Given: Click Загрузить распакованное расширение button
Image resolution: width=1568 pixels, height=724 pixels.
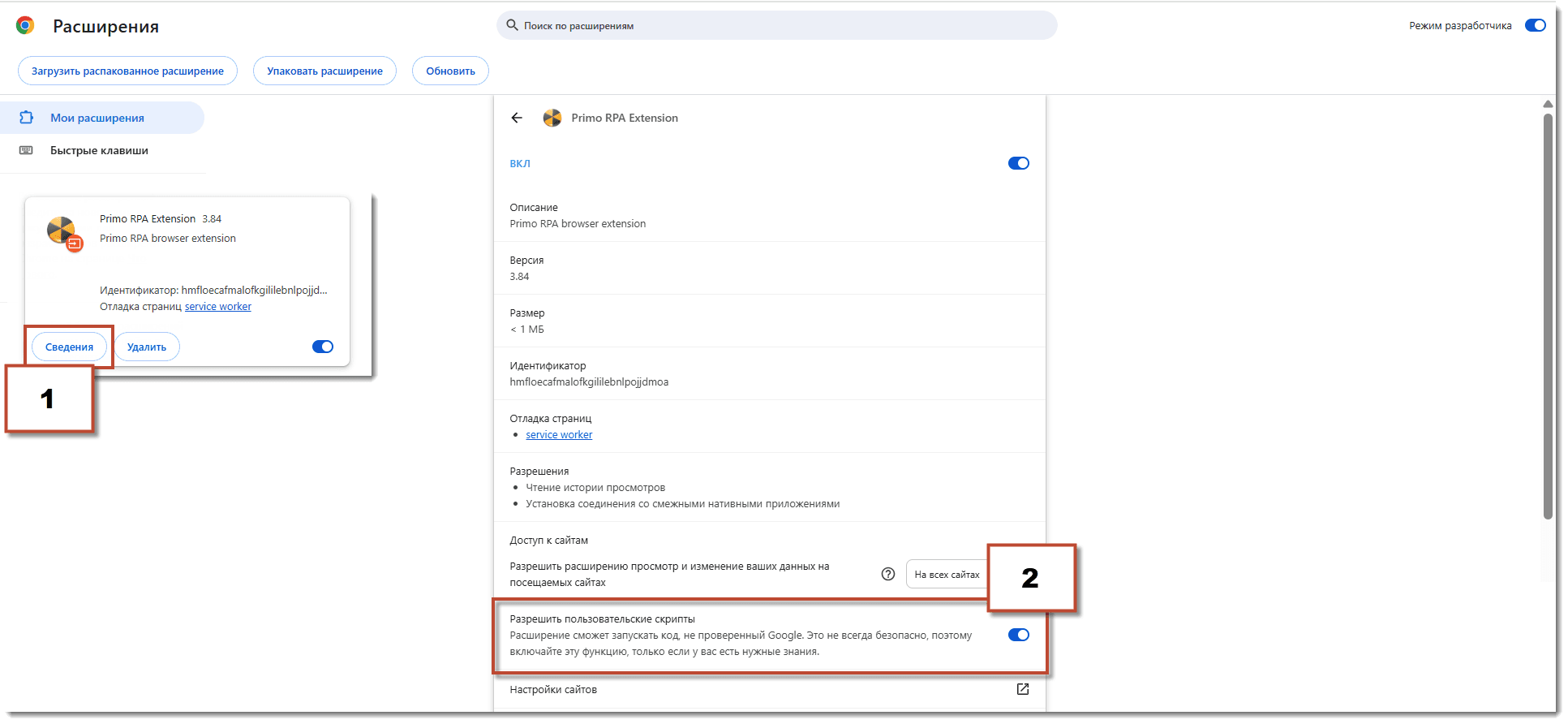Looking at the screenshot, I should [x=127, y=71].
